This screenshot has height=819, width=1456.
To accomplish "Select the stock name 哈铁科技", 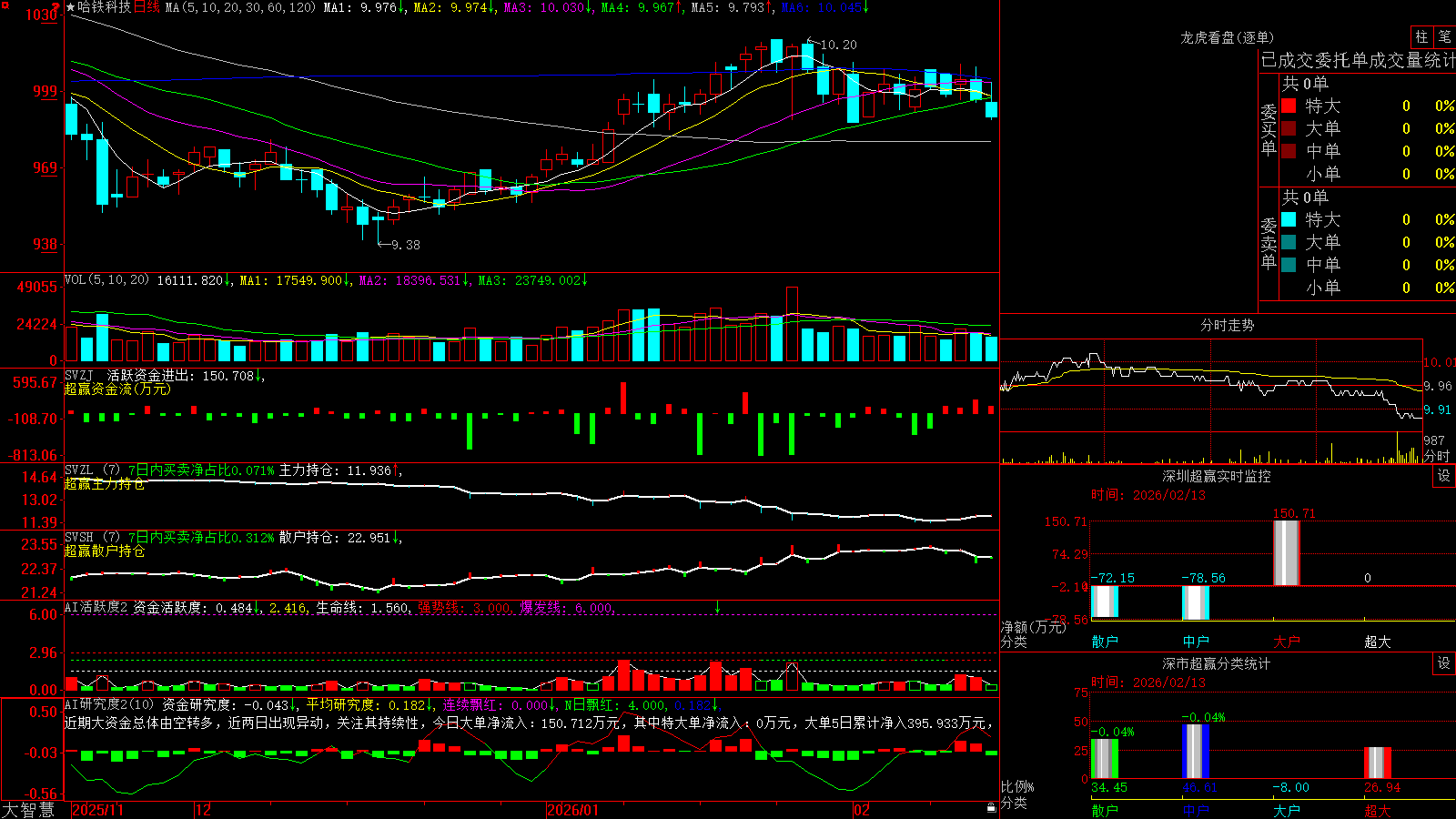I will (105, 7).
